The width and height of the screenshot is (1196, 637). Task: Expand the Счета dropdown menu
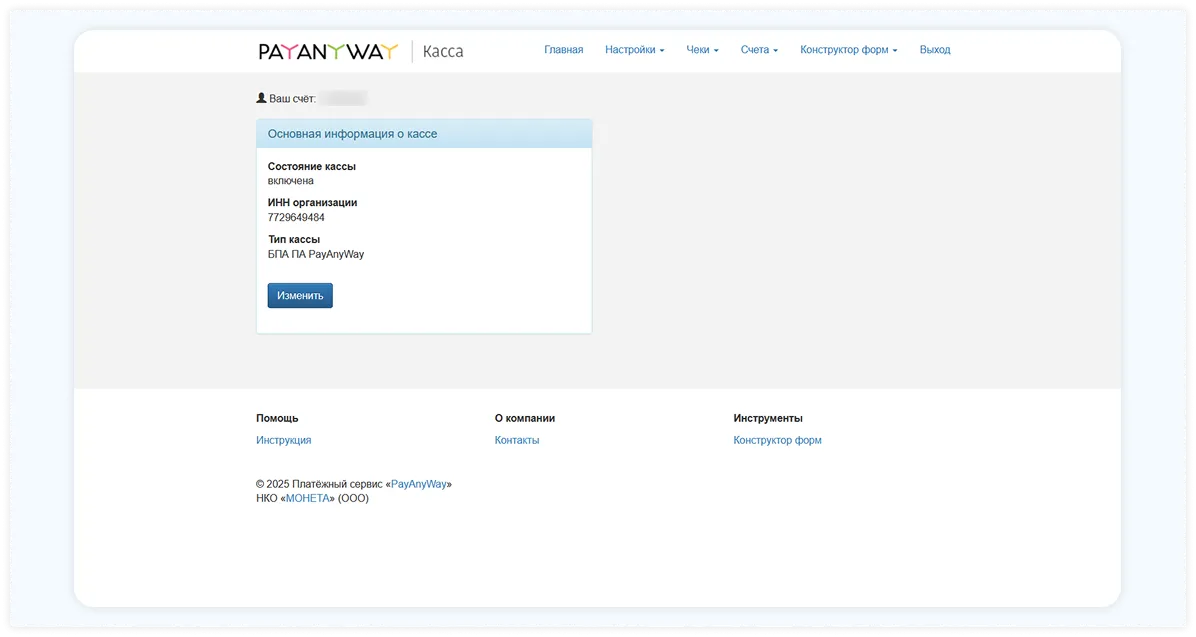[759, 50]
